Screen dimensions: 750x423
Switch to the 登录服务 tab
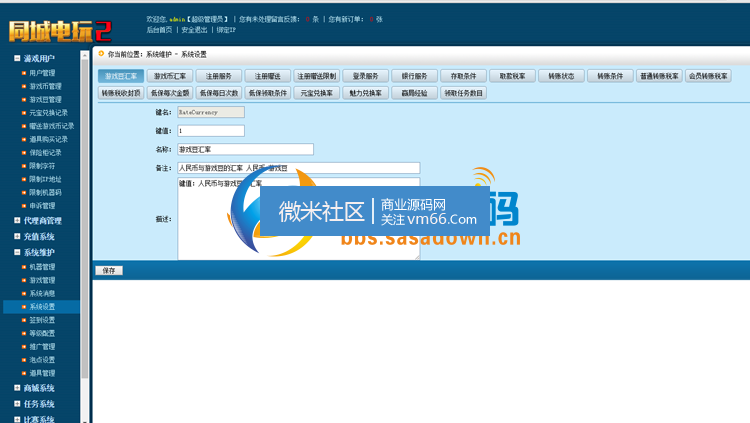(x=365, y=76)
